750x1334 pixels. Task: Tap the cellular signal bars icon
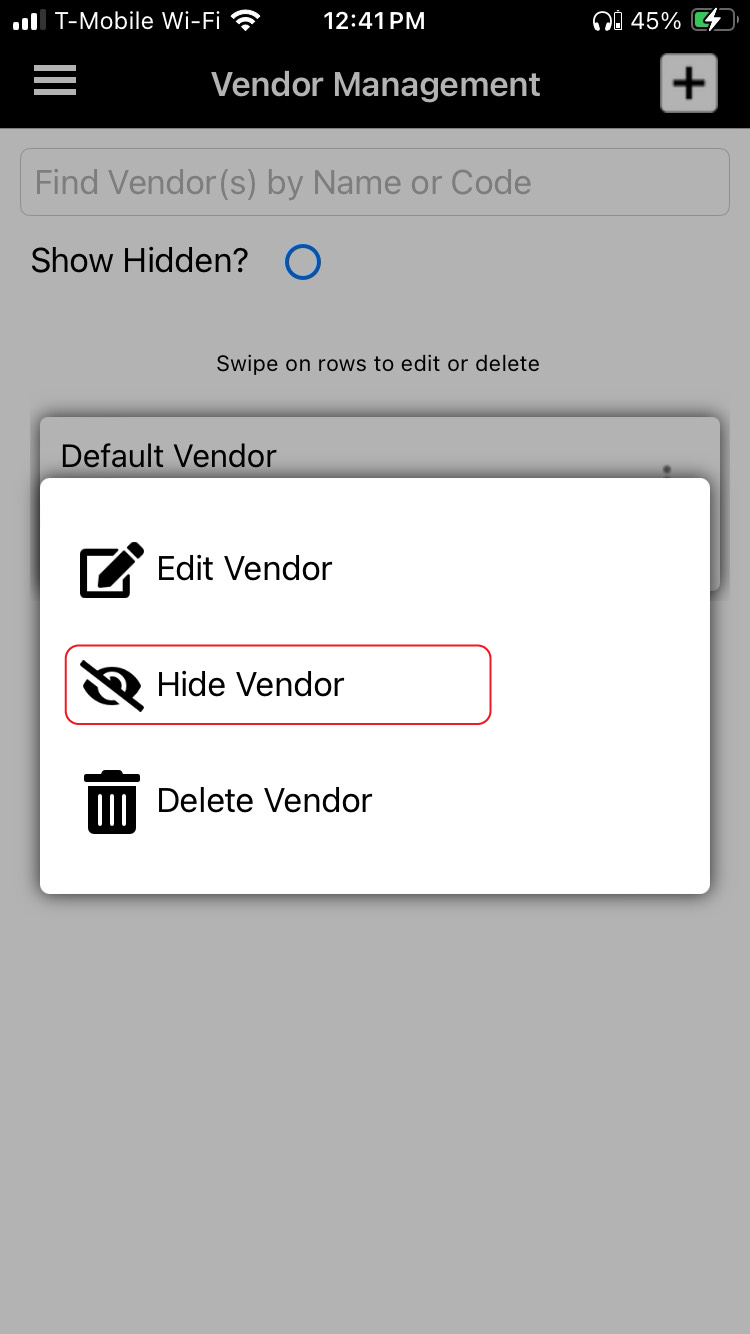click(x=29, y=21)
